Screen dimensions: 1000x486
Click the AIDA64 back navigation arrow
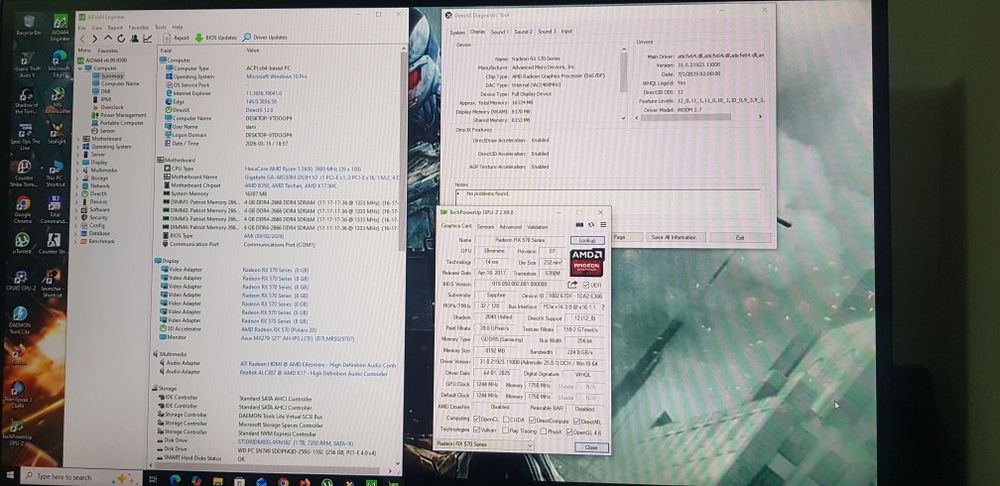(x=83, y=38)
